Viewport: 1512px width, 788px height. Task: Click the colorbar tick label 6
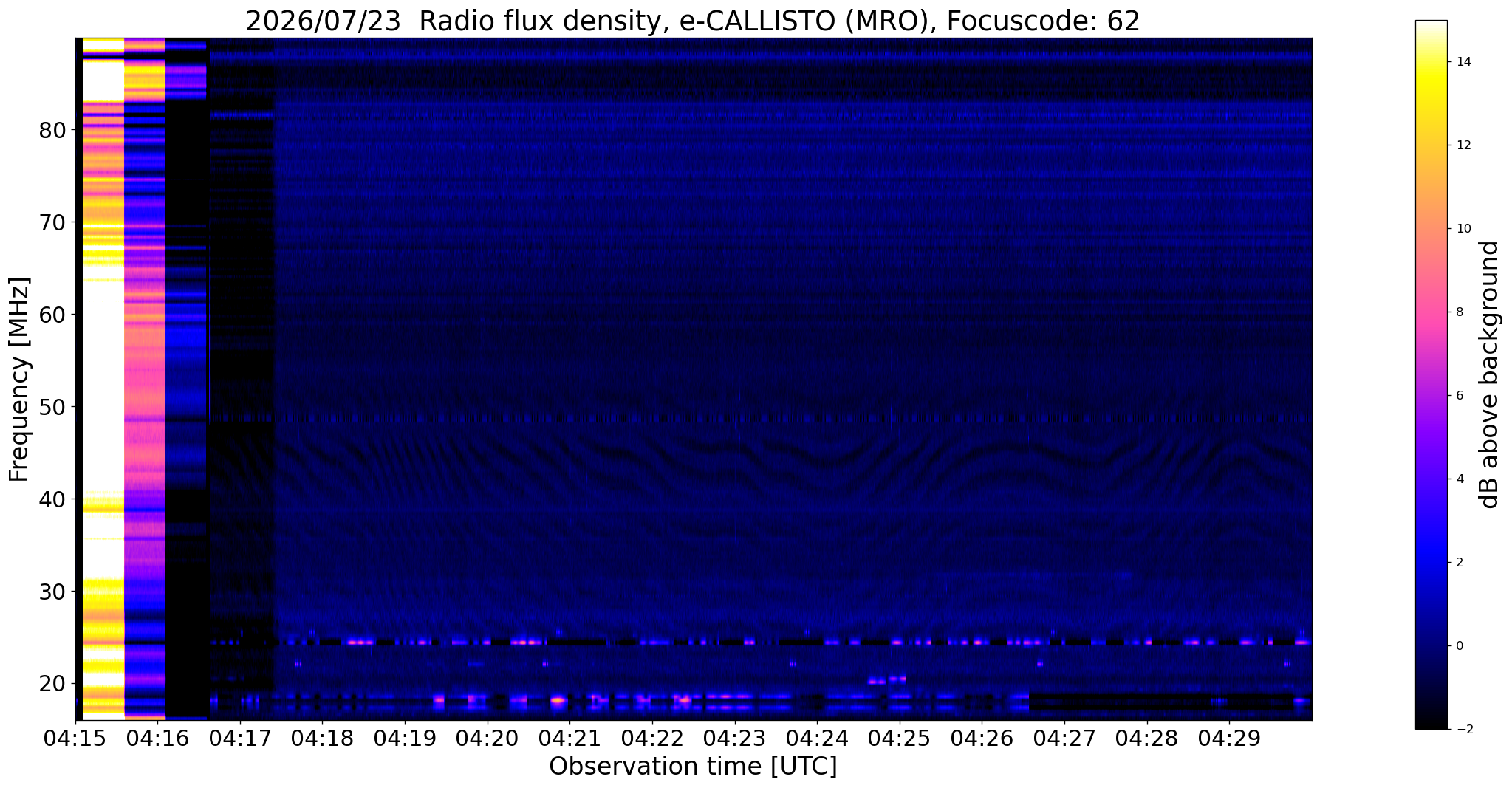1459,396
